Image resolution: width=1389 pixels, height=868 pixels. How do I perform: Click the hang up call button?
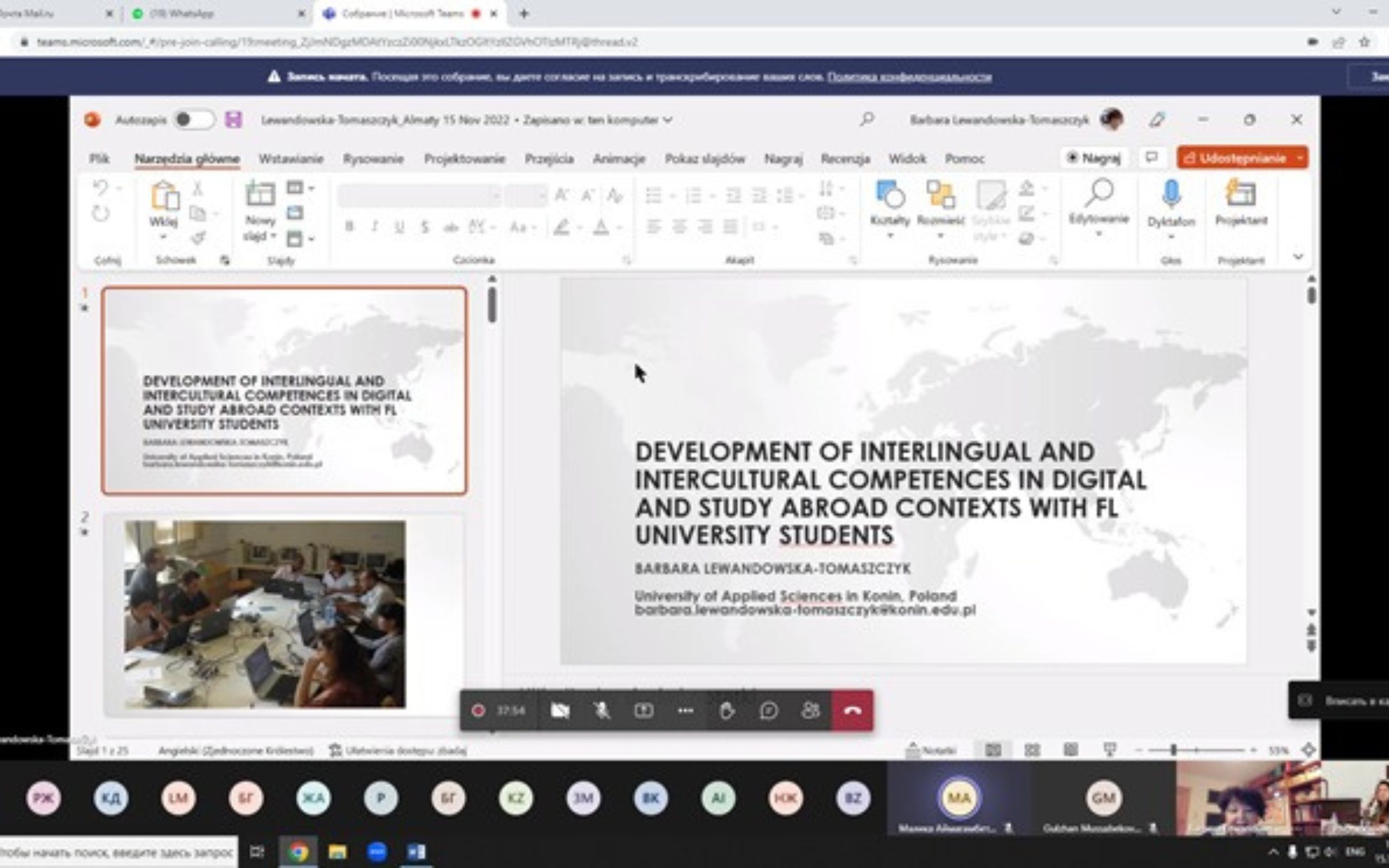(x=852, y=711)
